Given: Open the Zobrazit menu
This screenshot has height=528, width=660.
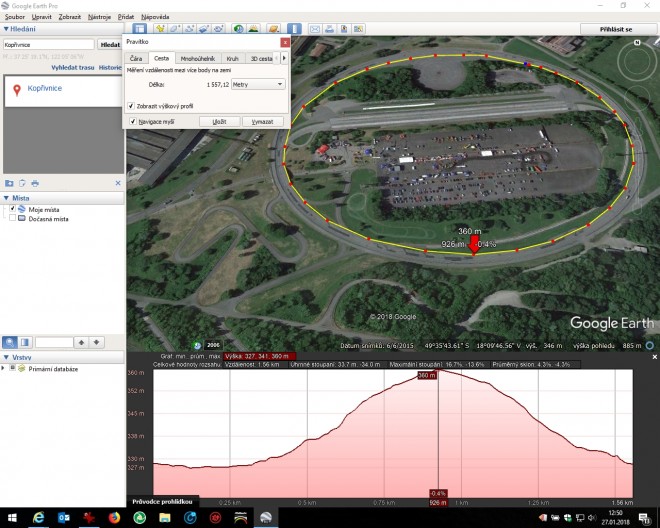Looking at the screenshot, I should pos(70,17).
